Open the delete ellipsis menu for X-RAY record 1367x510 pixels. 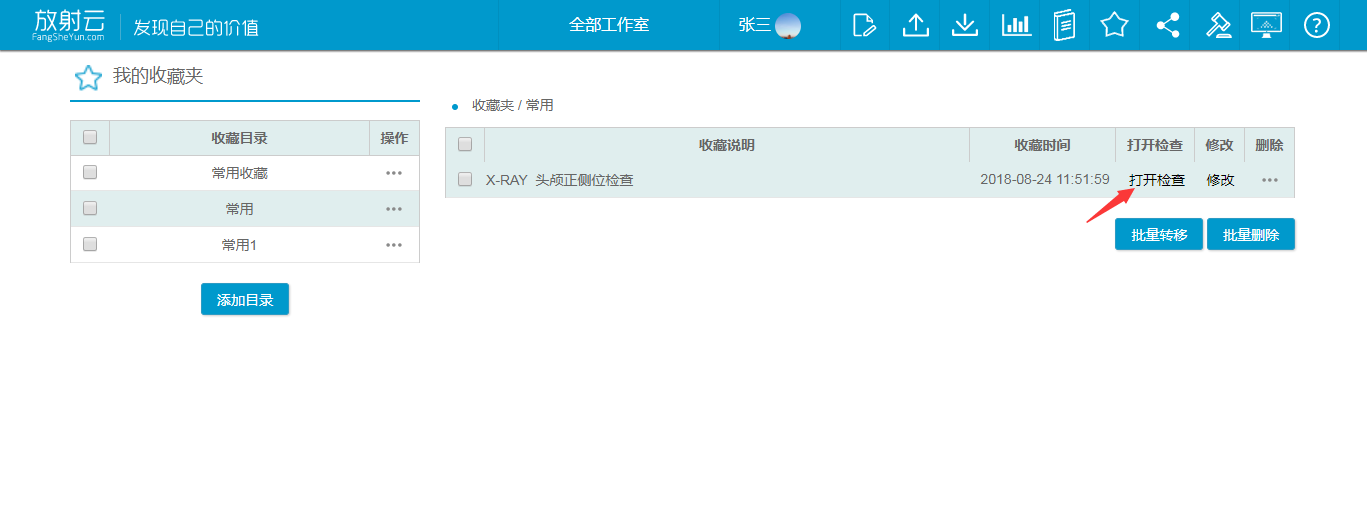coord(1269,180)
